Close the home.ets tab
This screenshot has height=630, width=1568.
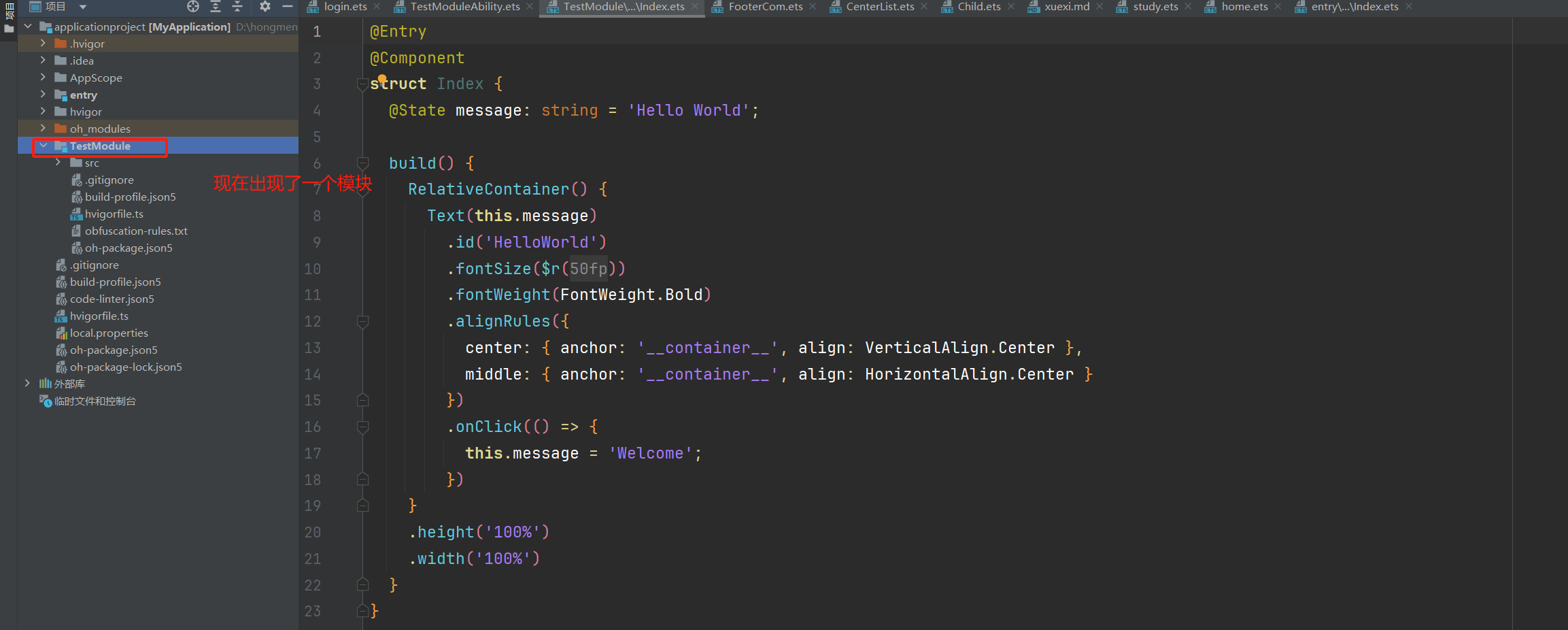[1278, 7]
